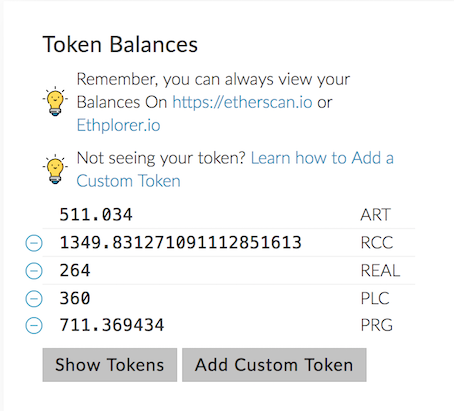454x411 pixels.
Task: Remove the REAL token with minus icon
Action: click(34, 271)
